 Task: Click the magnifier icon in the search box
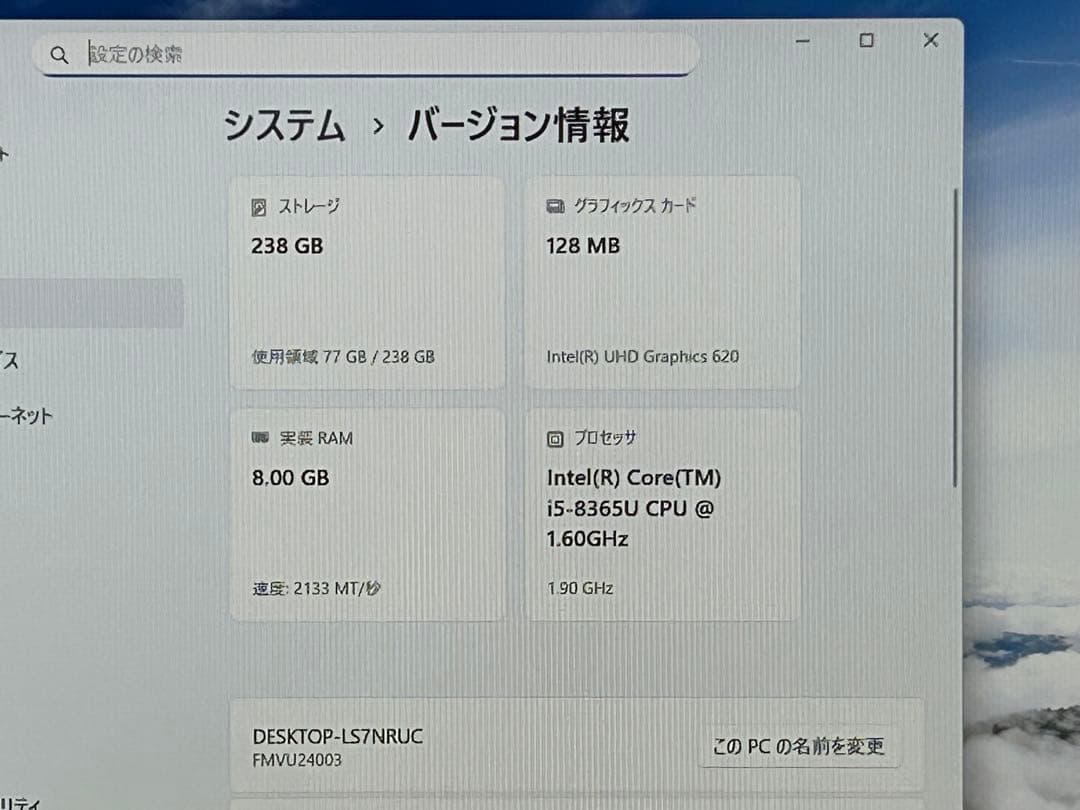59,55
